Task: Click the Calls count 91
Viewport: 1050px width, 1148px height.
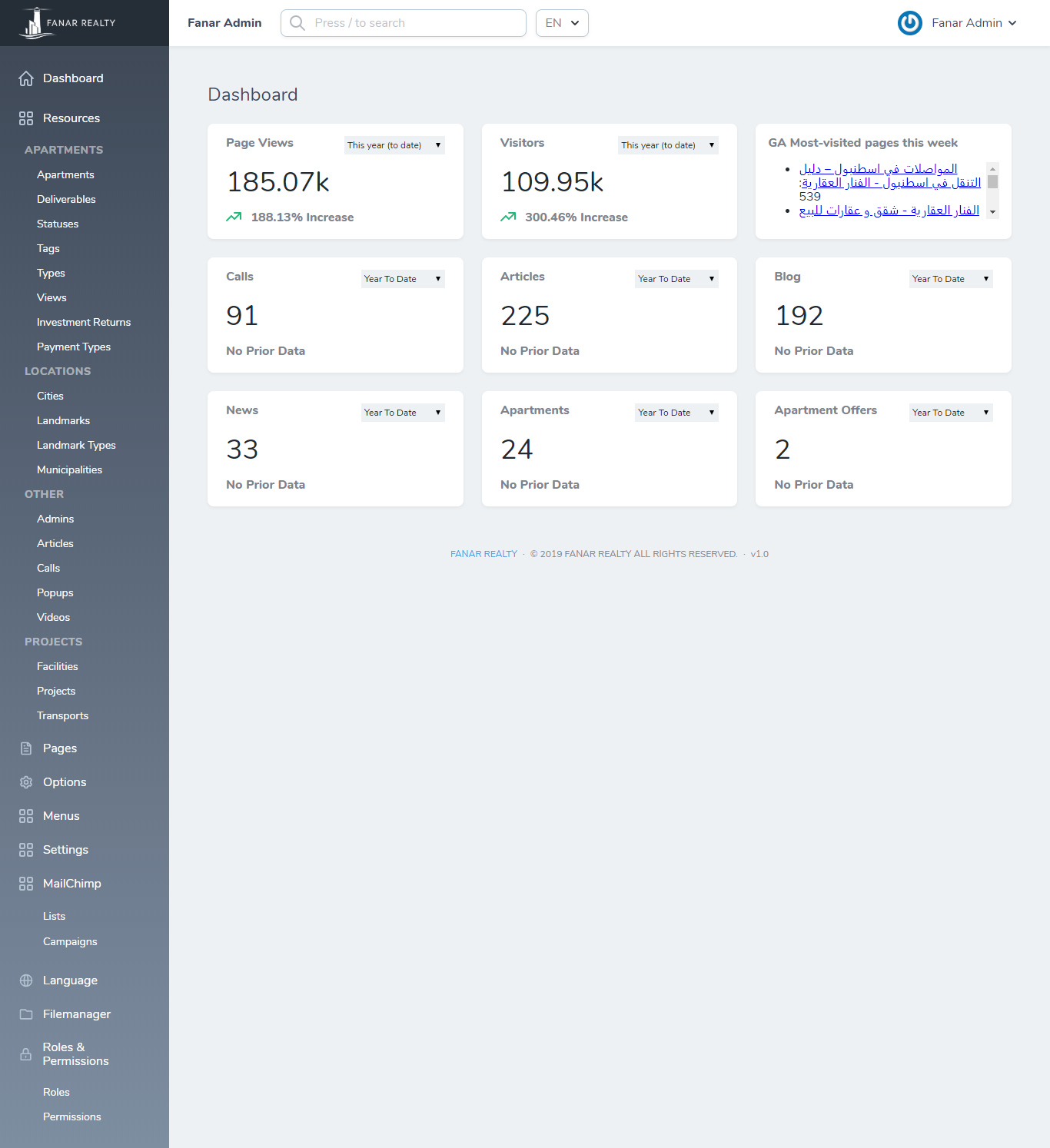Action: pyautogui.click(x=242, y=316)
